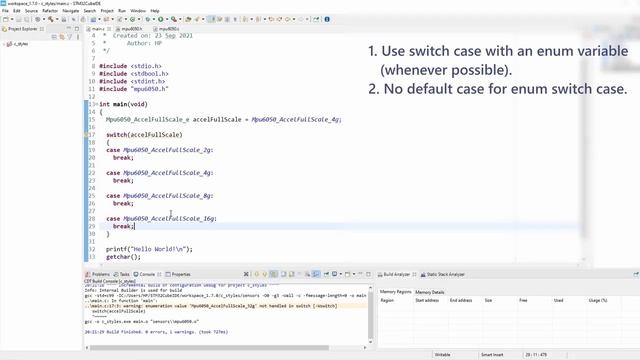640x360 pixels.
Task: Click the Free column header
Action: (523, 300)
